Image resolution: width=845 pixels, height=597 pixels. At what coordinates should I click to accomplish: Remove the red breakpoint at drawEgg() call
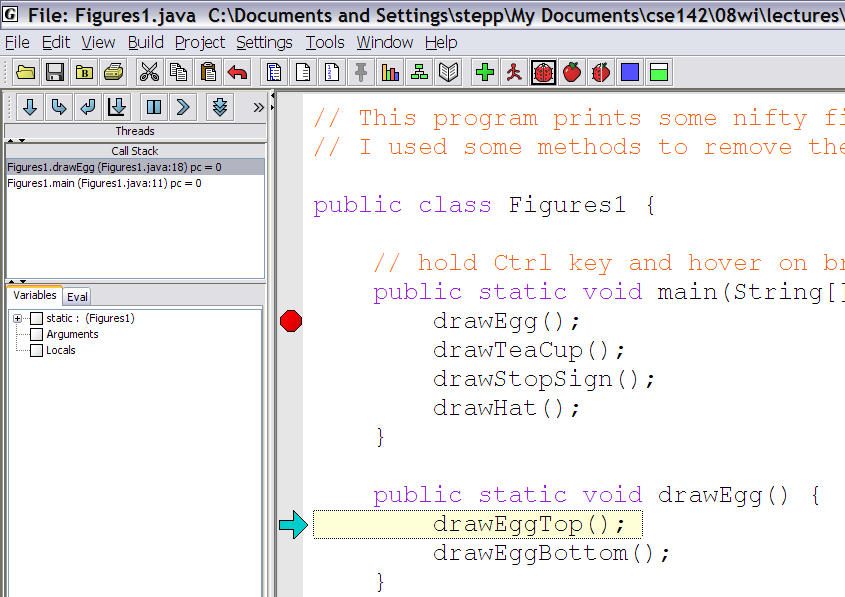tap(291, 321)
